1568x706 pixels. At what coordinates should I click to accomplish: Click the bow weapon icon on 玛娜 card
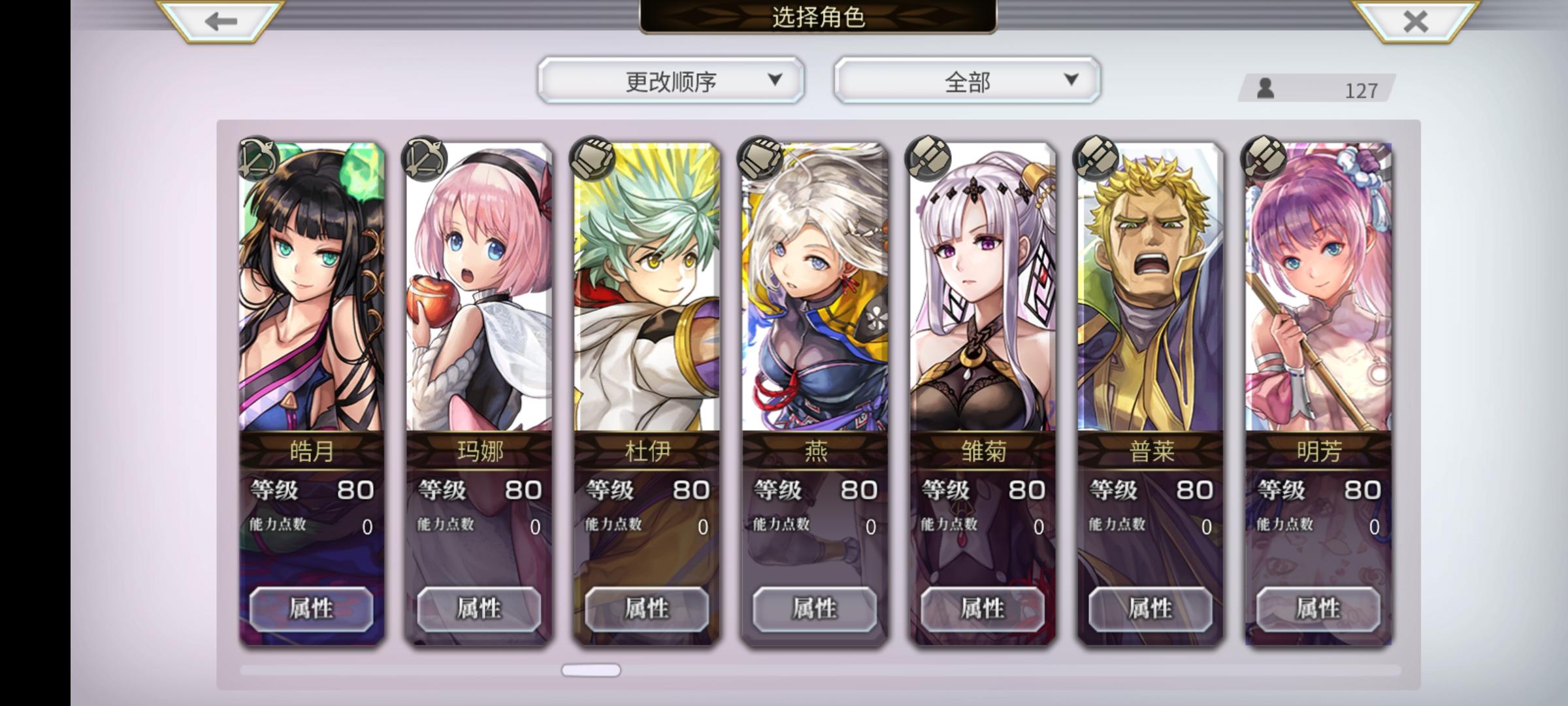(x=425, y=158)
